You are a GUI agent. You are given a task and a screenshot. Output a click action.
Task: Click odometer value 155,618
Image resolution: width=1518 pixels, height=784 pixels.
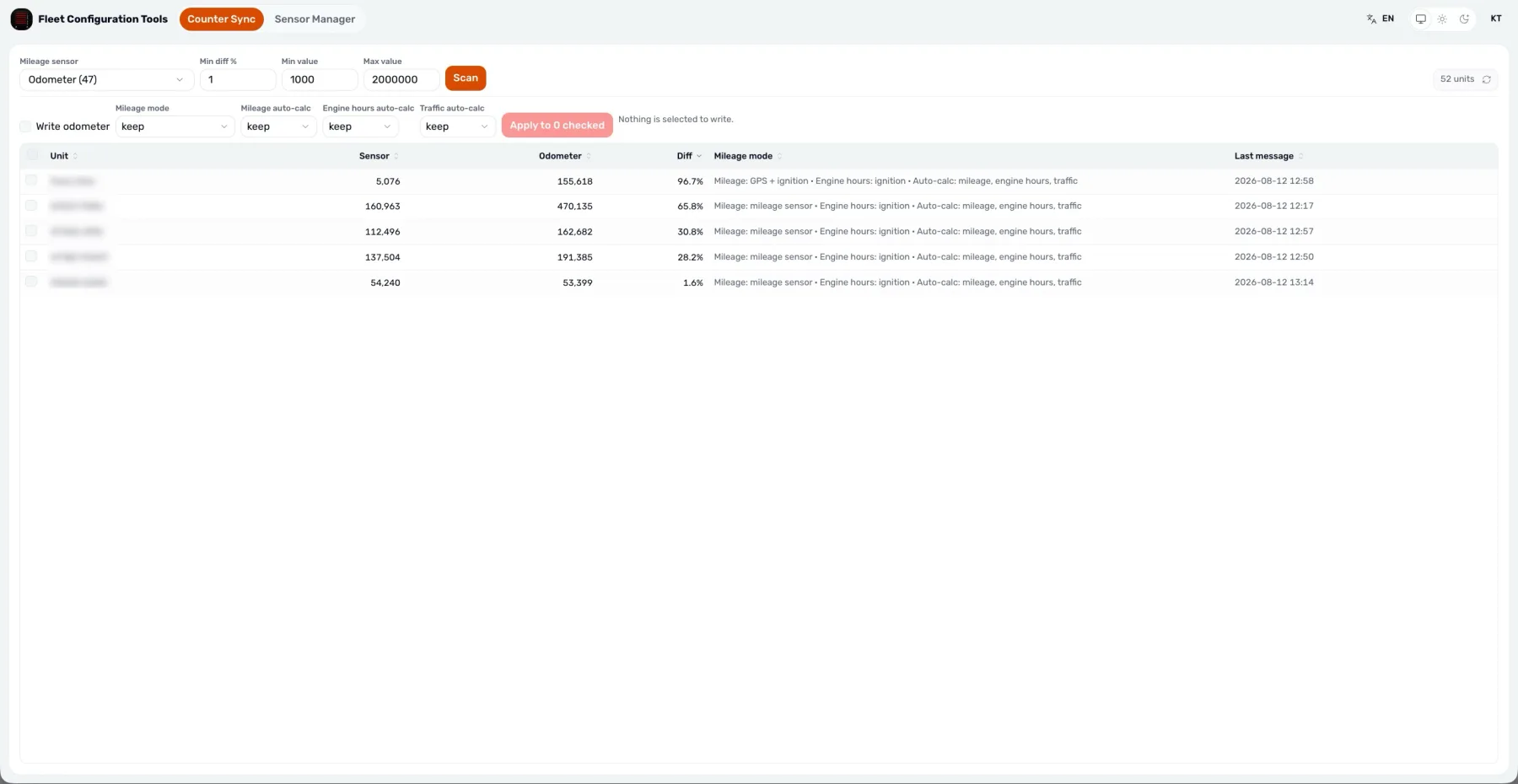574,181
